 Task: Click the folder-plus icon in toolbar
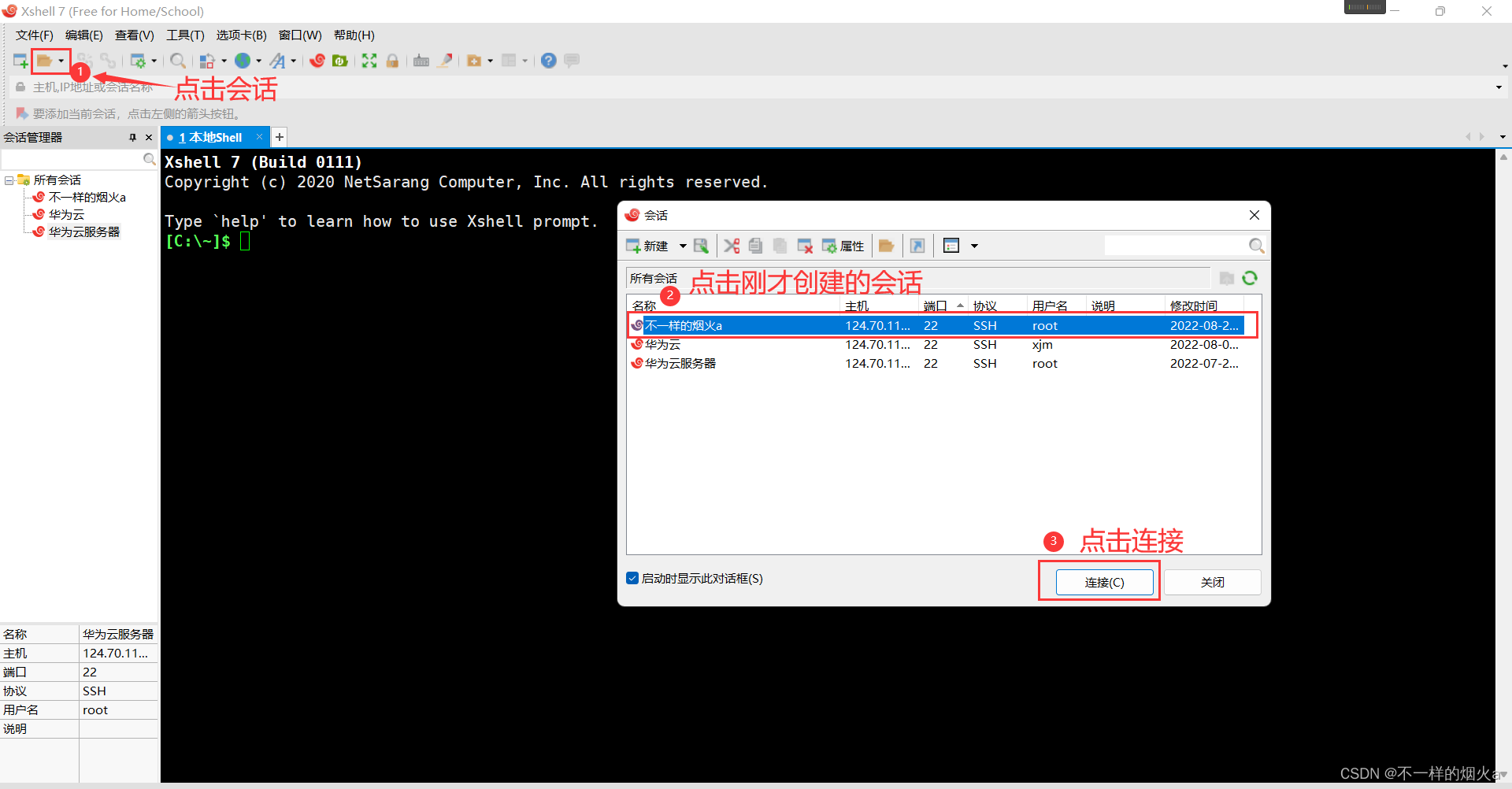point(474,61)
